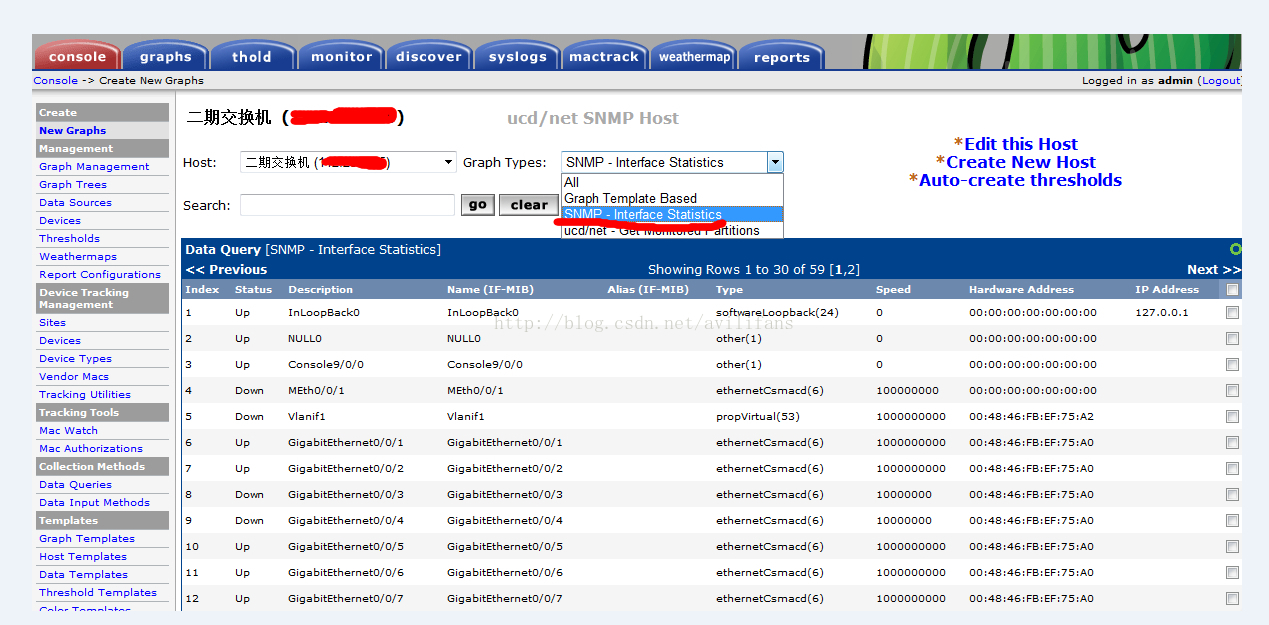The image size is (1269, 625).
Task: Open the weathermap tab
Action: point(694,57)
